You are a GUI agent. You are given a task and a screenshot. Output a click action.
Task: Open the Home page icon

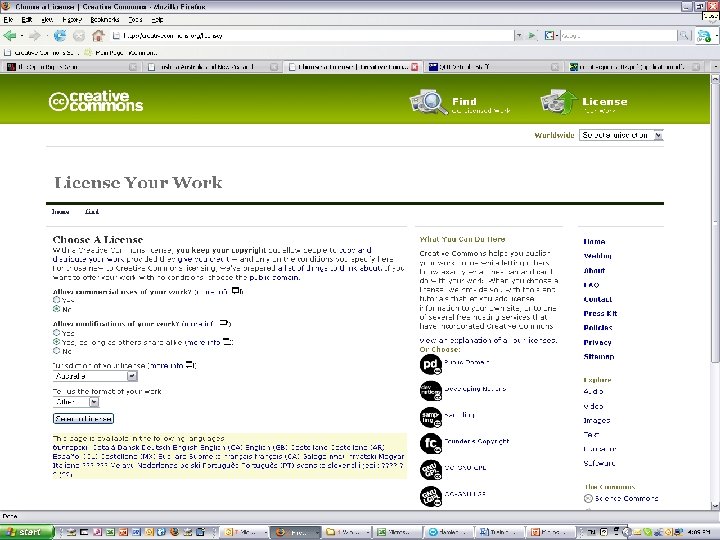tap(98, 35)
